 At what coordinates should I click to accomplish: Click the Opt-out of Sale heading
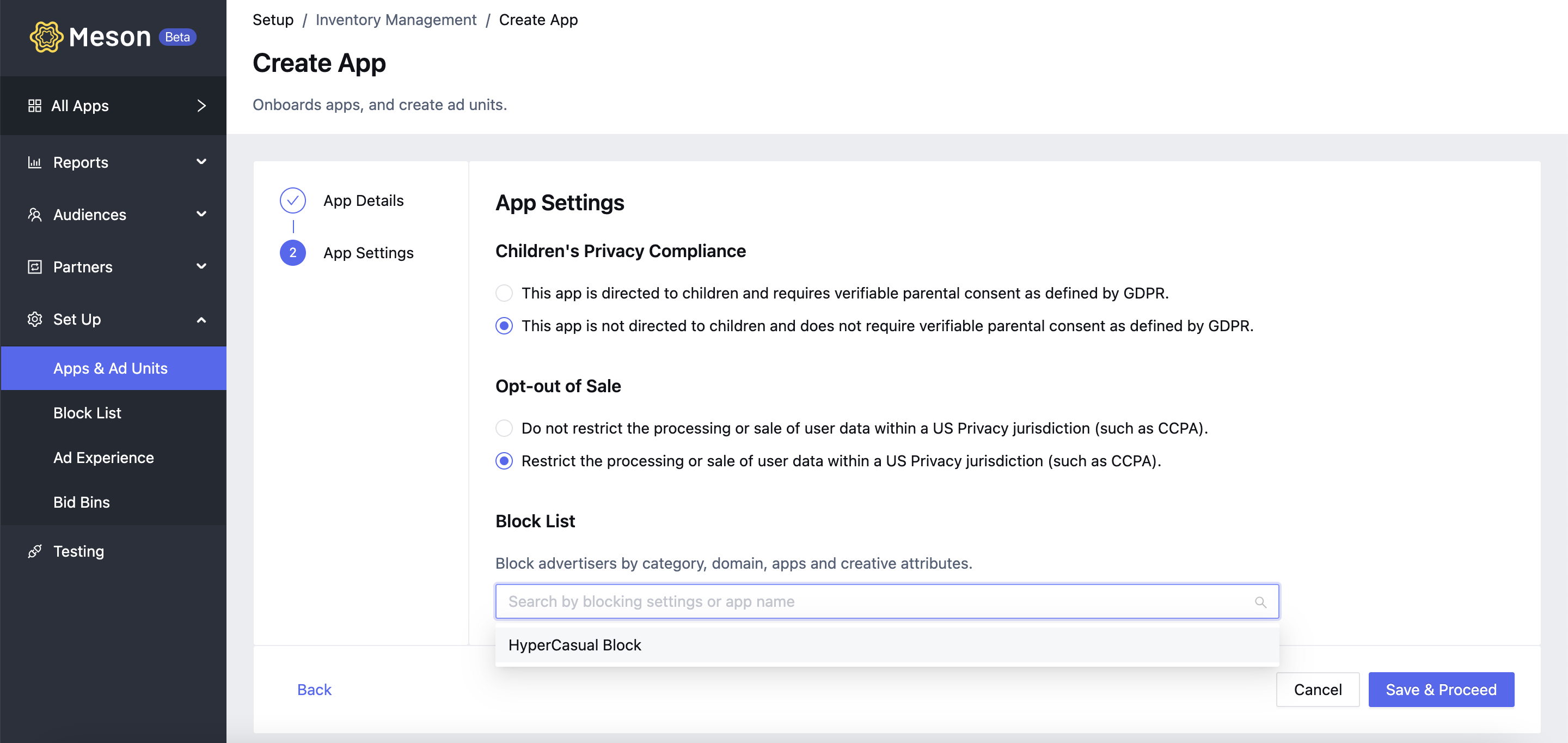(x=558, y=386)
